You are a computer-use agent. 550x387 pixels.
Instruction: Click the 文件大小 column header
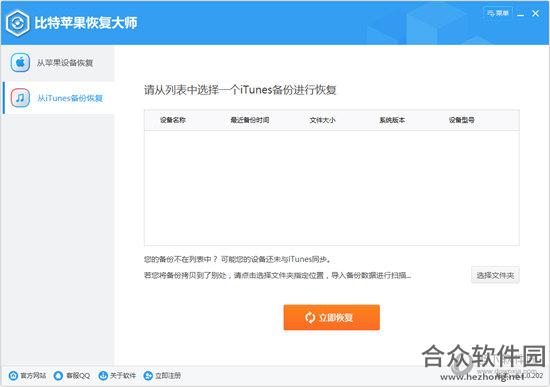322,120
